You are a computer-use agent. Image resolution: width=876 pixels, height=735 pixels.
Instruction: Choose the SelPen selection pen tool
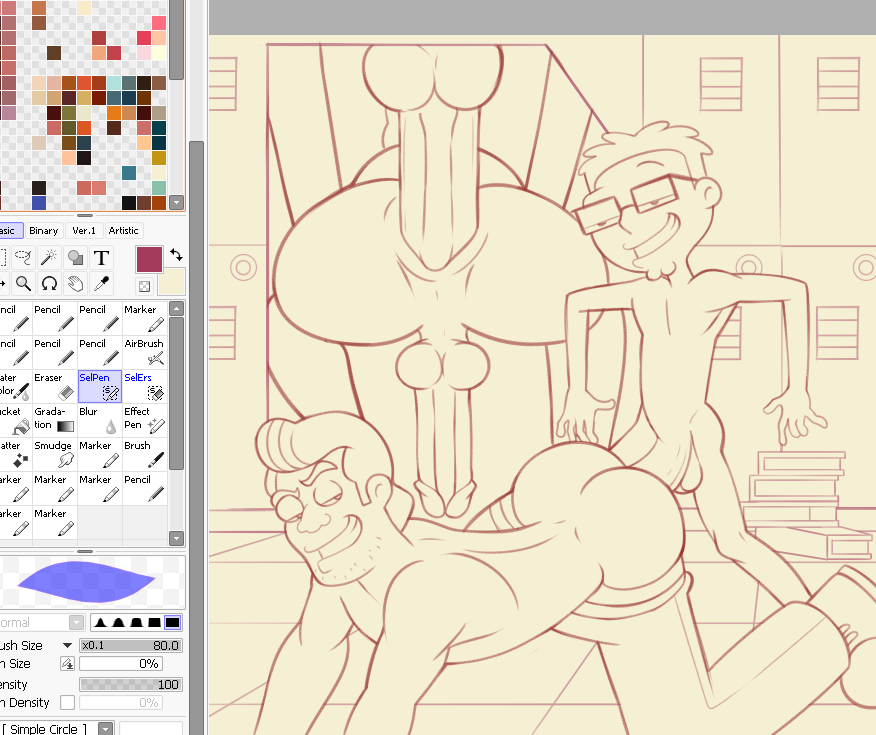[x=99, y=386]
